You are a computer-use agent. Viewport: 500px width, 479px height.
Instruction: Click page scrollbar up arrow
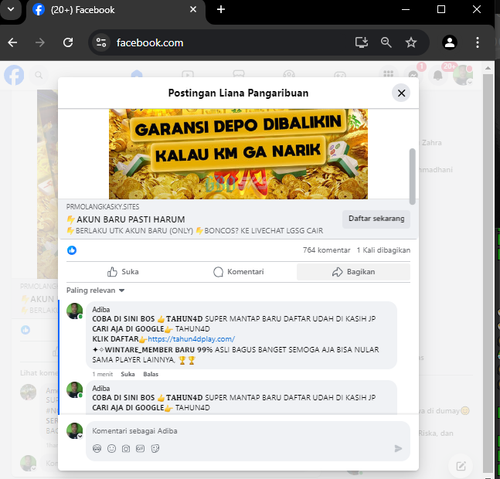pyautogui.click(x=488, y=68)
